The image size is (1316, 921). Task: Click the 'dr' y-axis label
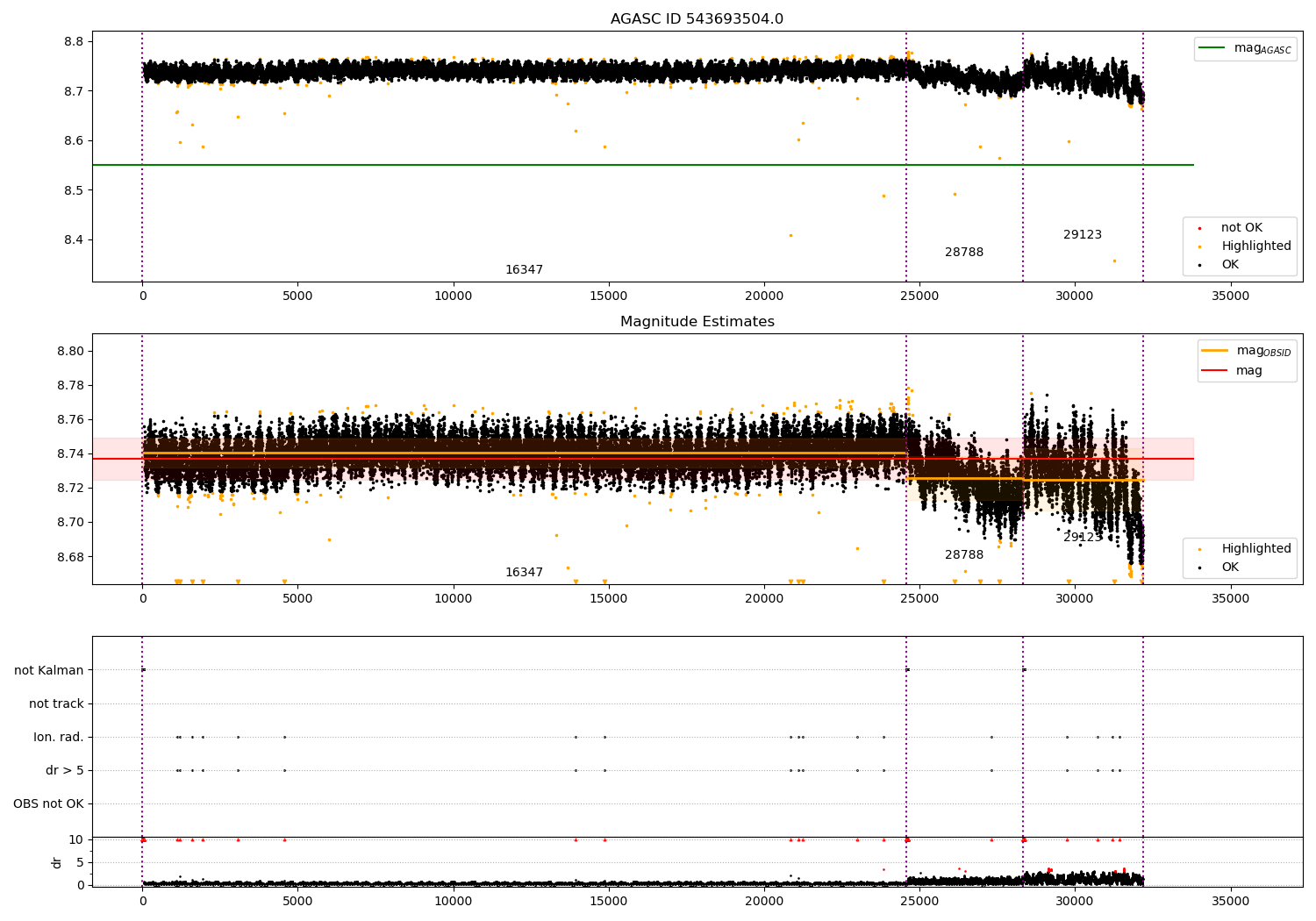57,862
